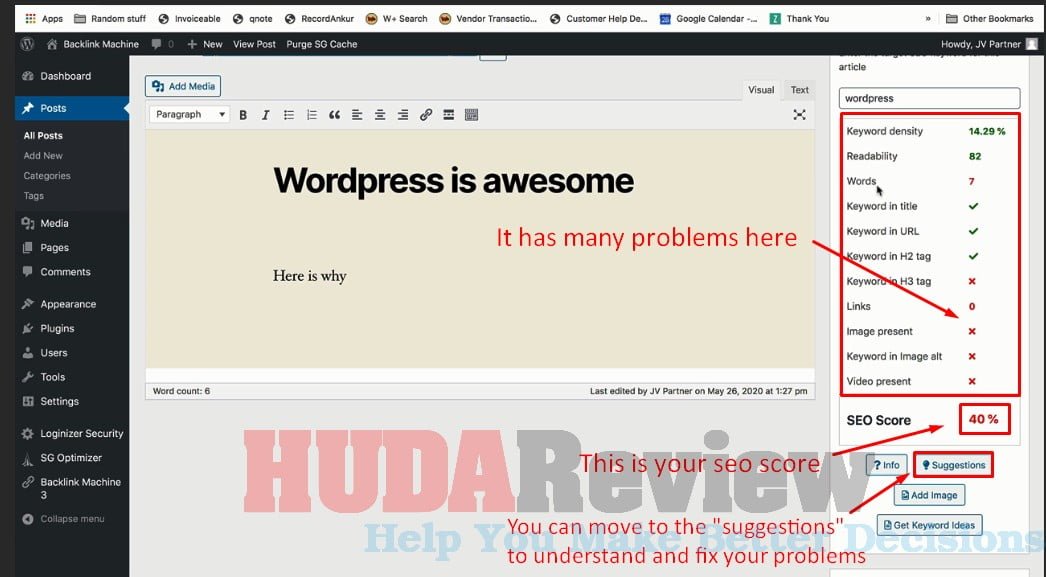1046x577 pixels.
Task: Select Add New under Posts
Action: click(x=43, y=155)
